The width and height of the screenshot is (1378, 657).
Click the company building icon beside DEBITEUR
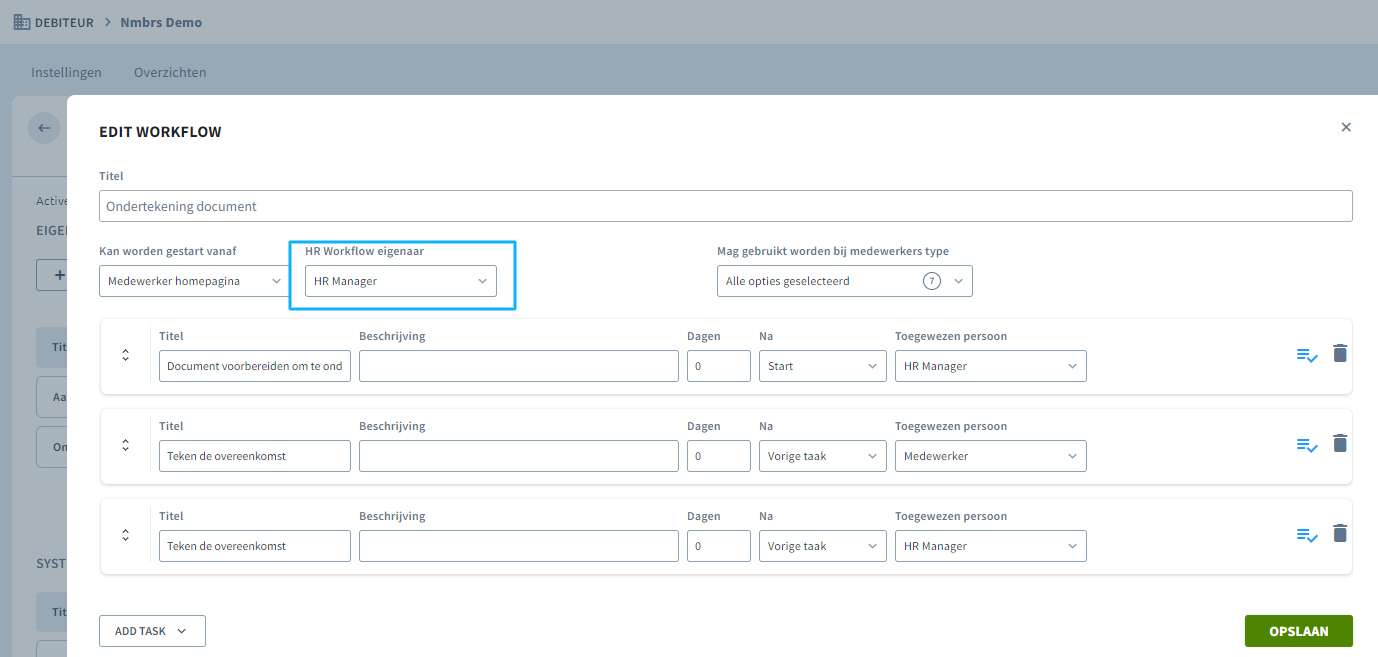pos(21,22)
